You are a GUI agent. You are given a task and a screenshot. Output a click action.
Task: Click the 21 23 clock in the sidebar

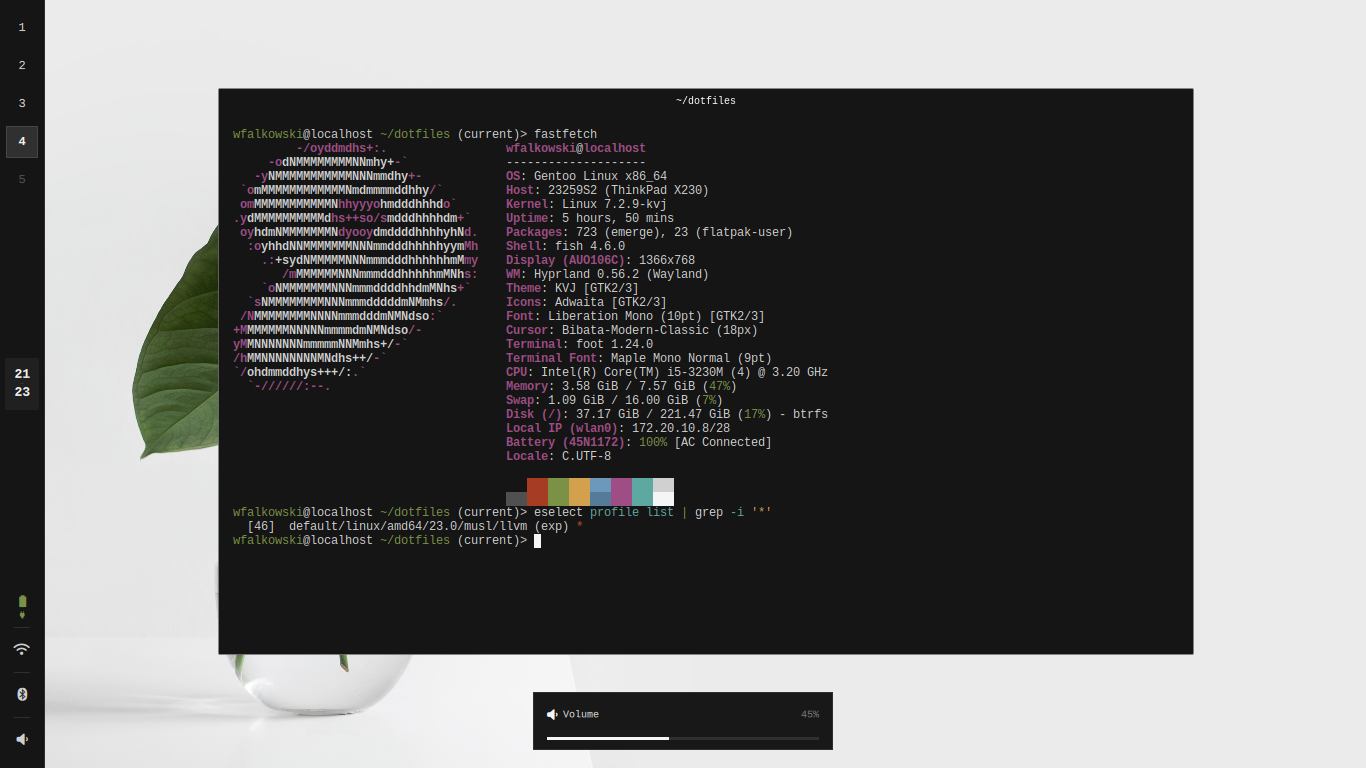coord(22,383)
